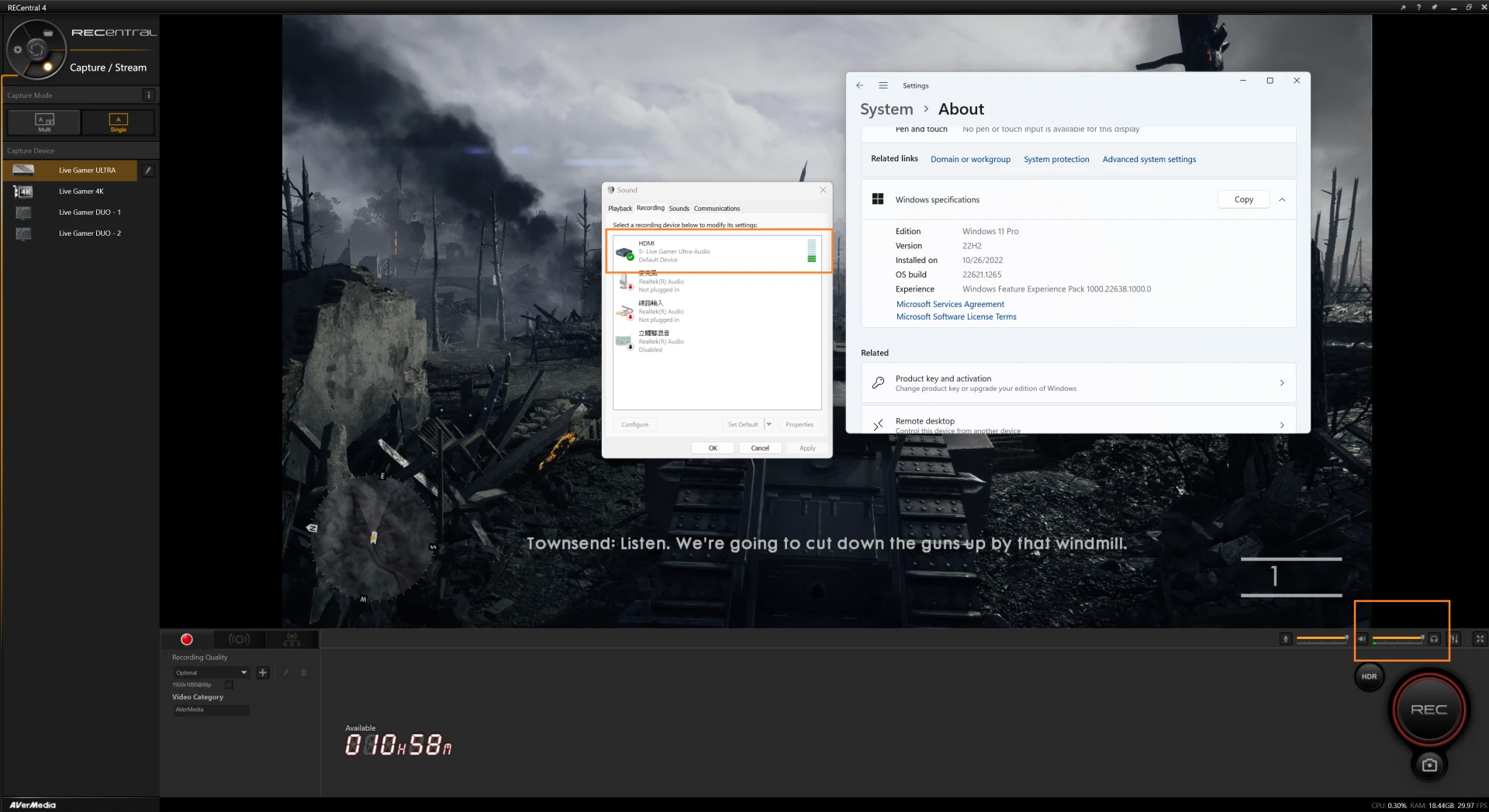Take a snapshot with the camera icon
The height and width of the screenshot is (812, 1489).
[x=1429, y=765]
